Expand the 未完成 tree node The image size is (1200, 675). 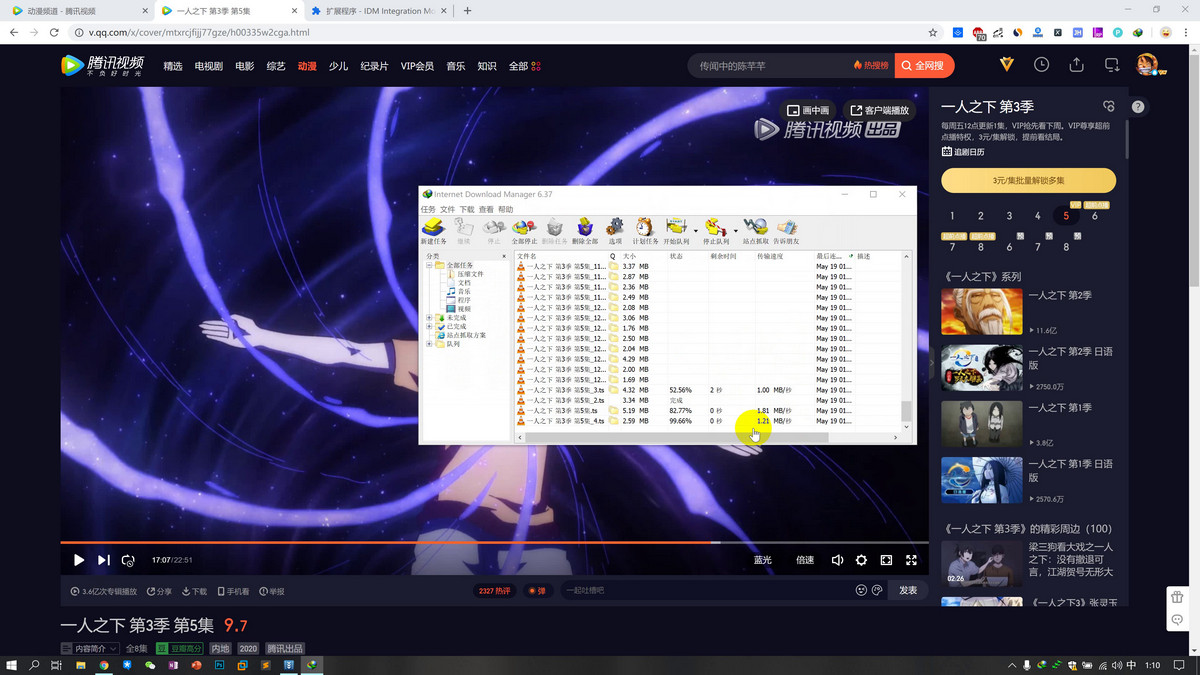click(429, 318)
